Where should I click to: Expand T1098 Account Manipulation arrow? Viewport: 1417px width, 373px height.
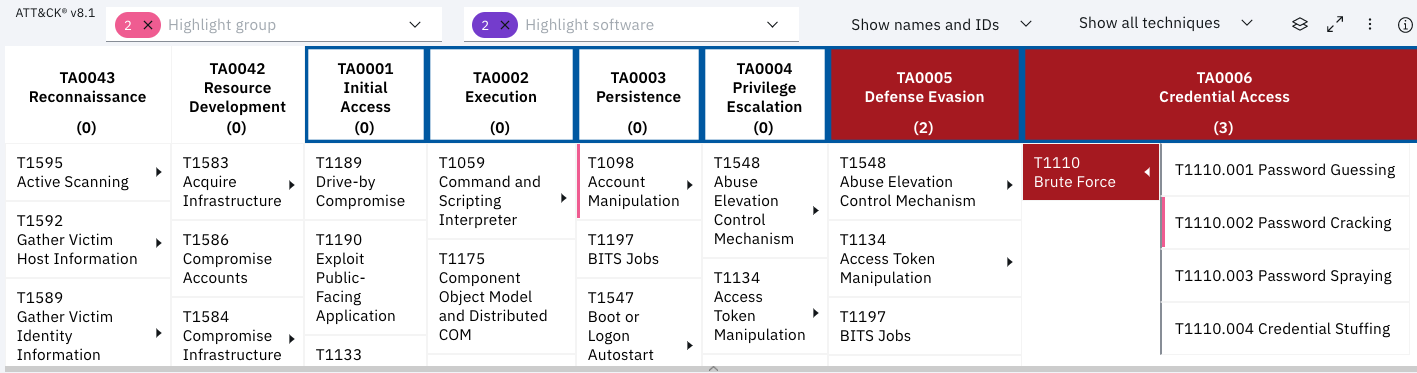pyautogui.click(x=690, y=185)
